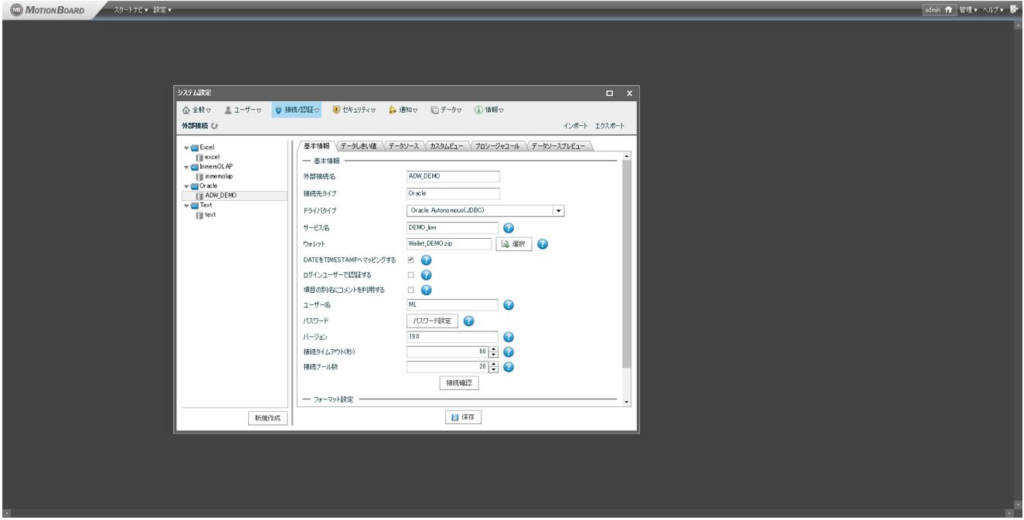Click the 外部接続名 input field
Screen dimensions: 1024x520
[452, 177]
